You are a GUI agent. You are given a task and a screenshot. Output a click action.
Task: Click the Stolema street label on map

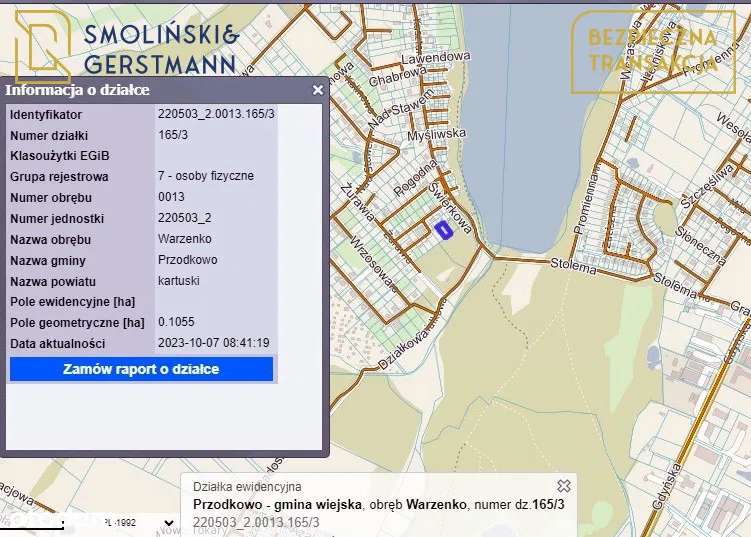573,263
